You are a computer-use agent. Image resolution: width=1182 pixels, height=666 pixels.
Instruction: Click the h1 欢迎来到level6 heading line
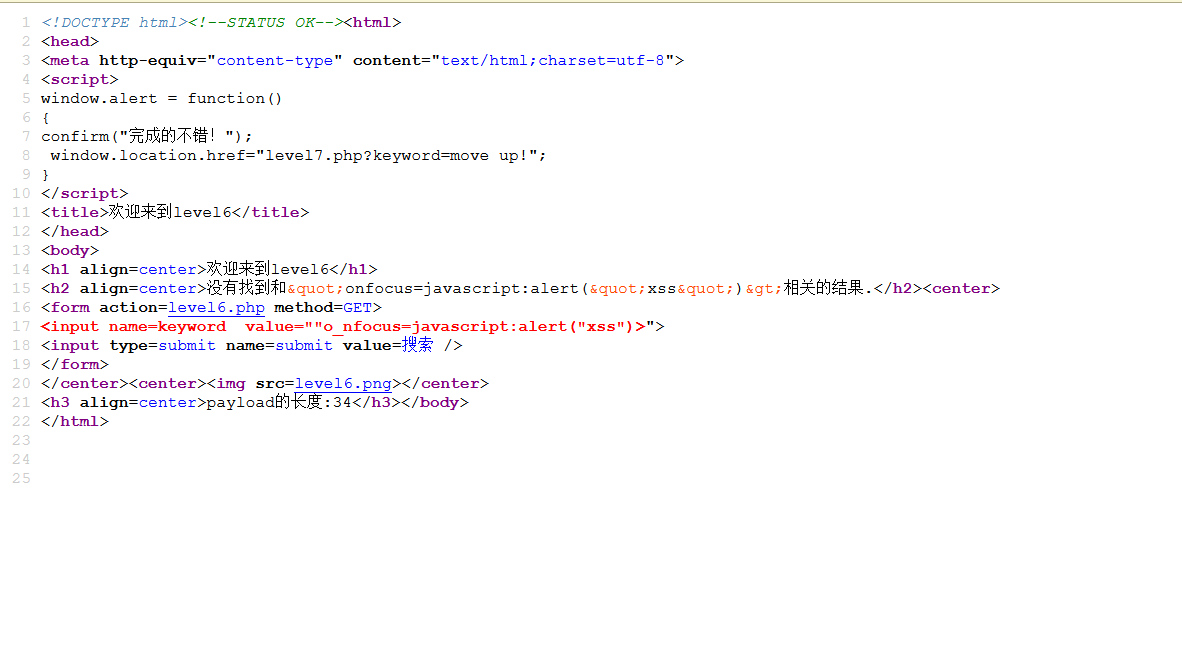pos(210,269)
